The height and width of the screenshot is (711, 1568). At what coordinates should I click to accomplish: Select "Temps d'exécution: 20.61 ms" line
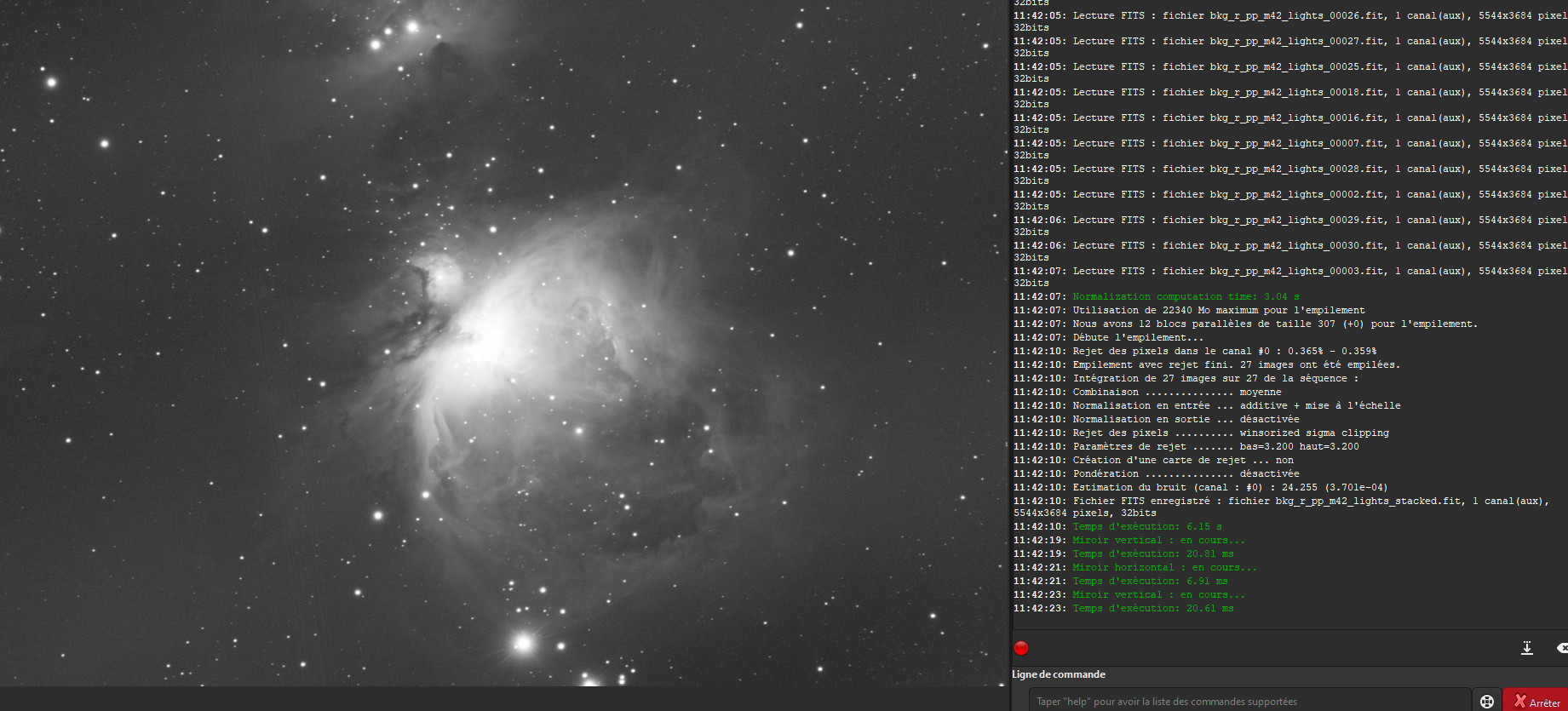click(x=1123, y=608)
